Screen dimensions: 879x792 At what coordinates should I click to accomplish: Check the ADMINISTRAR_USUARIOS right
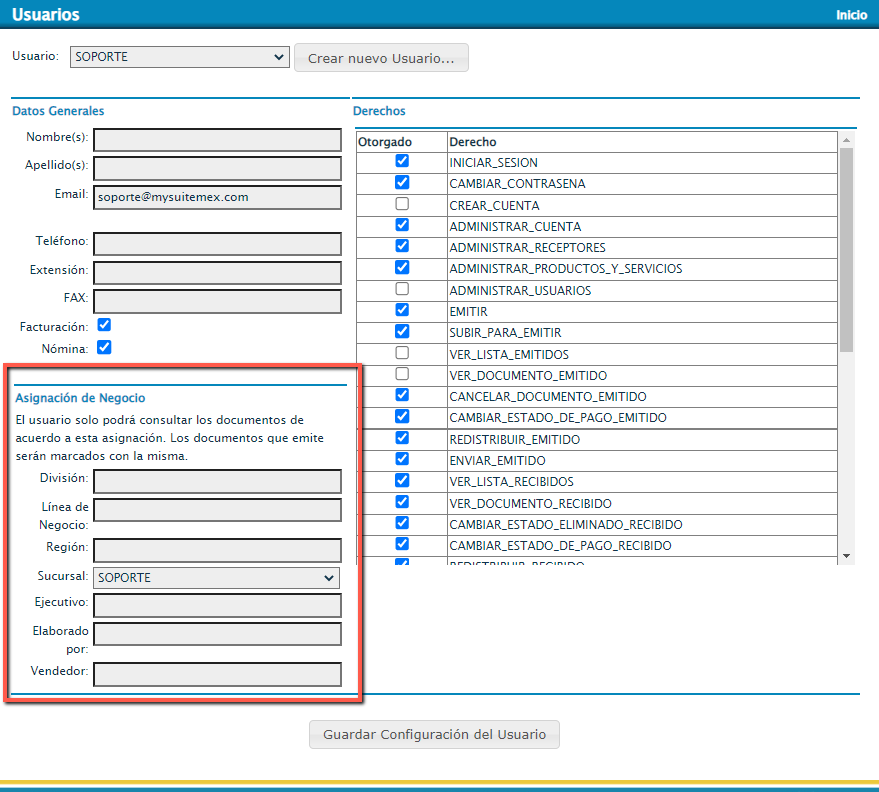coord(402,289)
